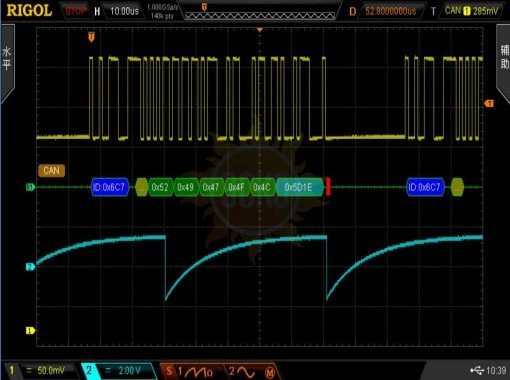Click the trigger level marker on right edge

(x=489, y=104)
